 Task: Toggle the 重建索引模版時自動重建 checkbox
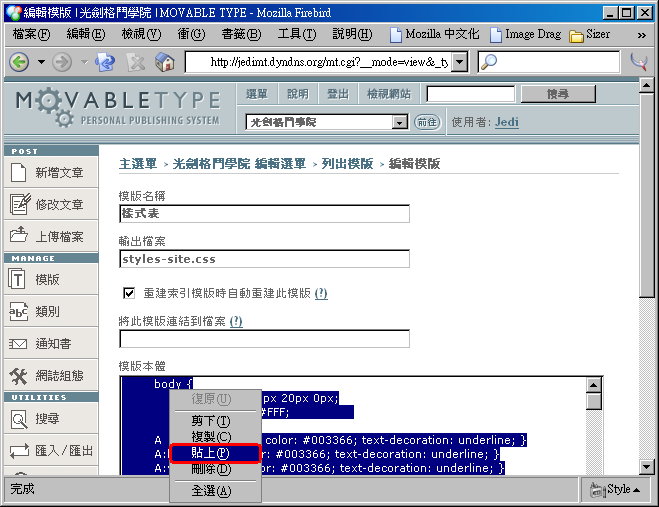click(129, 293)
